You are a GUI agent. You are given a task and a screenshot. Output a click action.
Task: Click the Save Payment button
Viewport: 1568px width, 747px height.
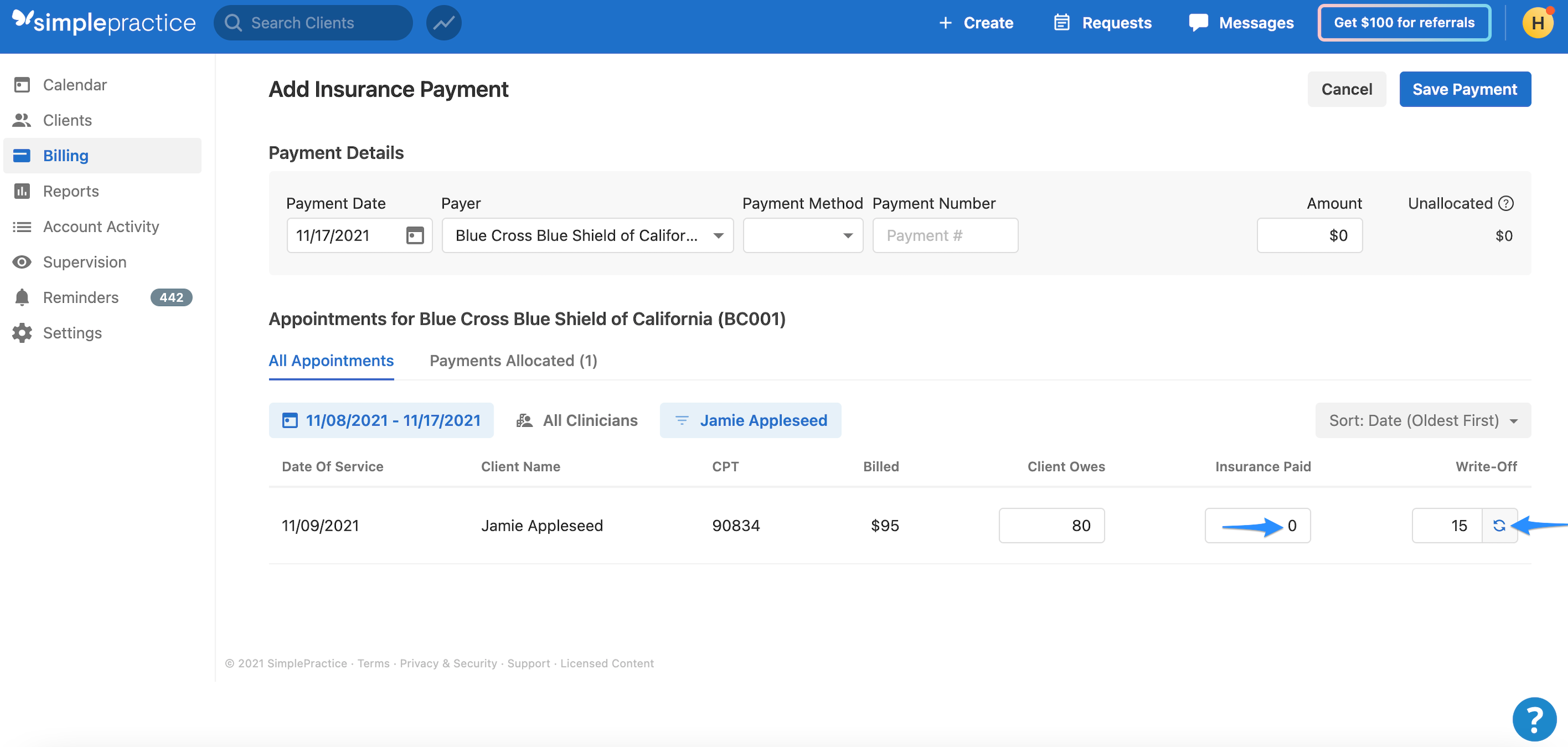1465,89
